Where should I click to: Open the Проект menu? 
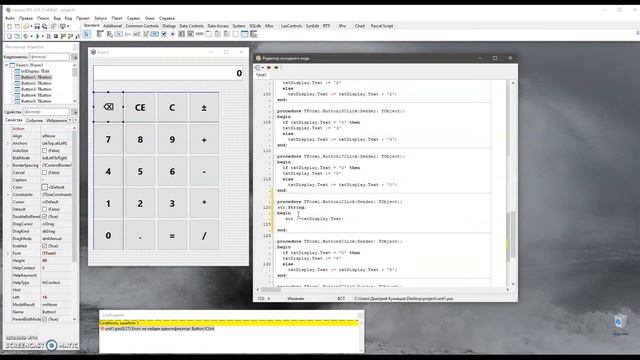click(83, 18)
